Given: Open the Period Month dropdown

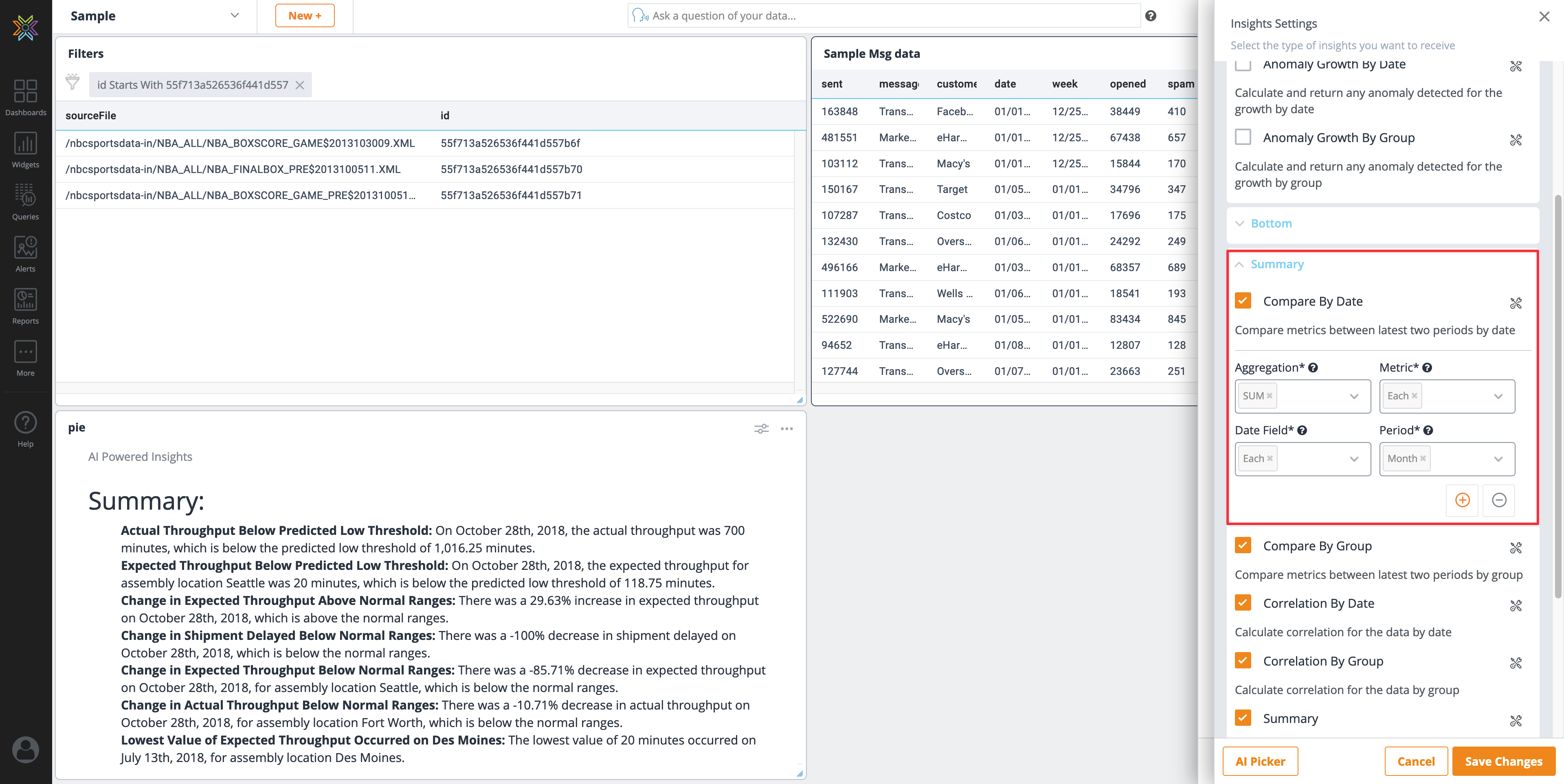Looking at the screenshot, I should click(x=1498, y=459).
